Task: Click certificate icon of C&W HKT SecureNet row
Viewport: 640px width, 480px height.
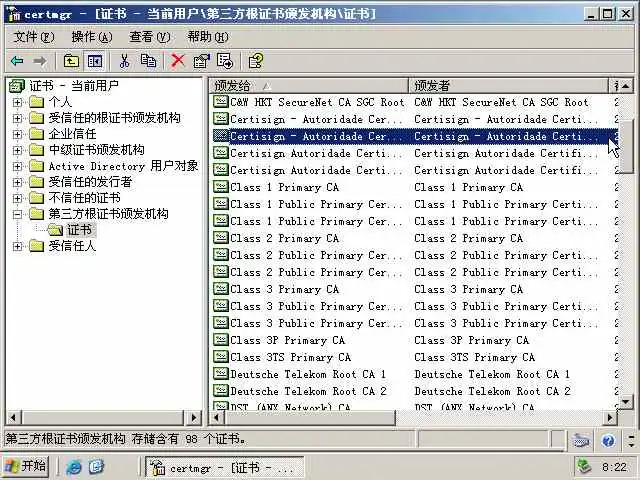Action: point(220,102)
